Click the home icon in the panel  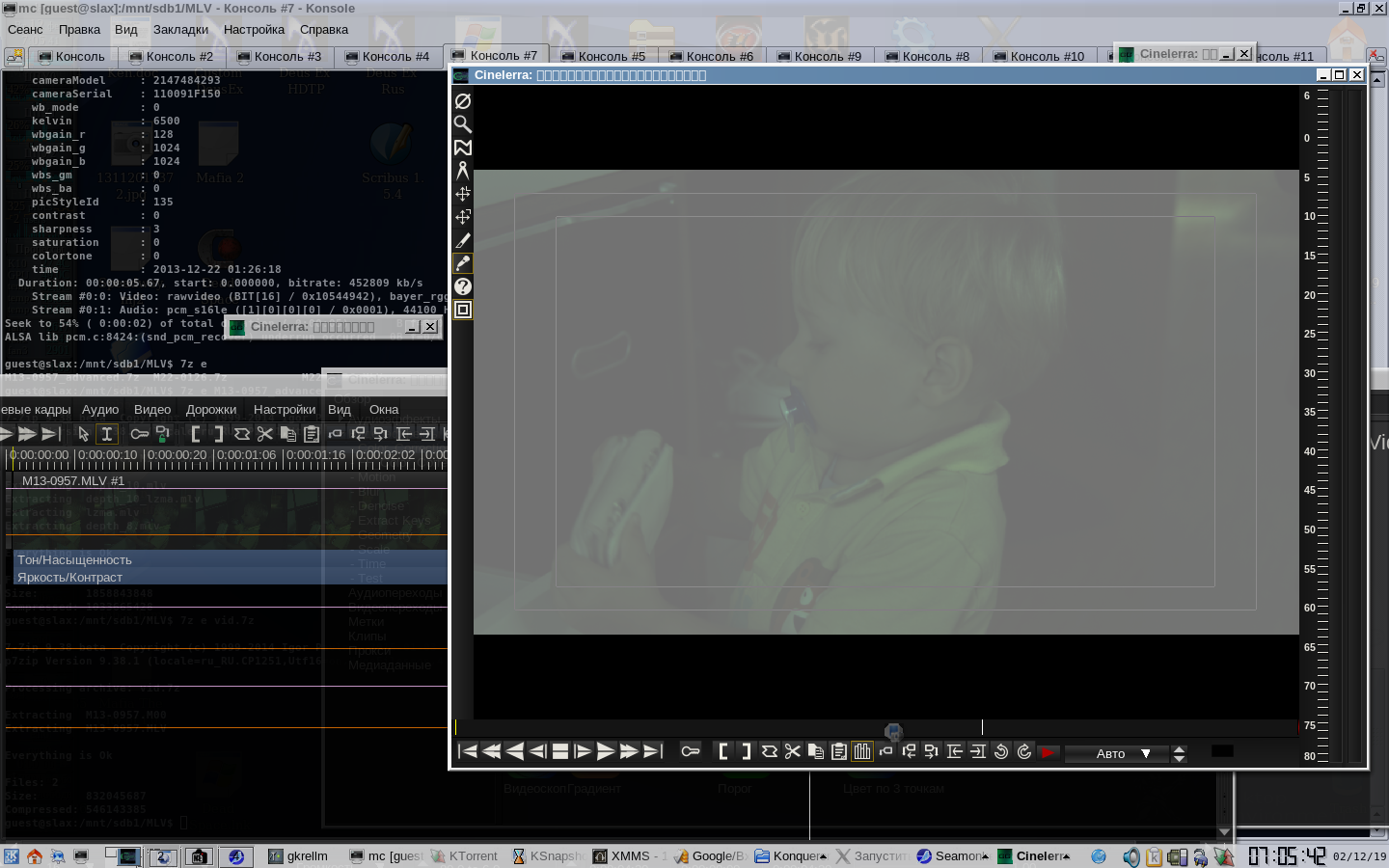[x=35, y=855]
